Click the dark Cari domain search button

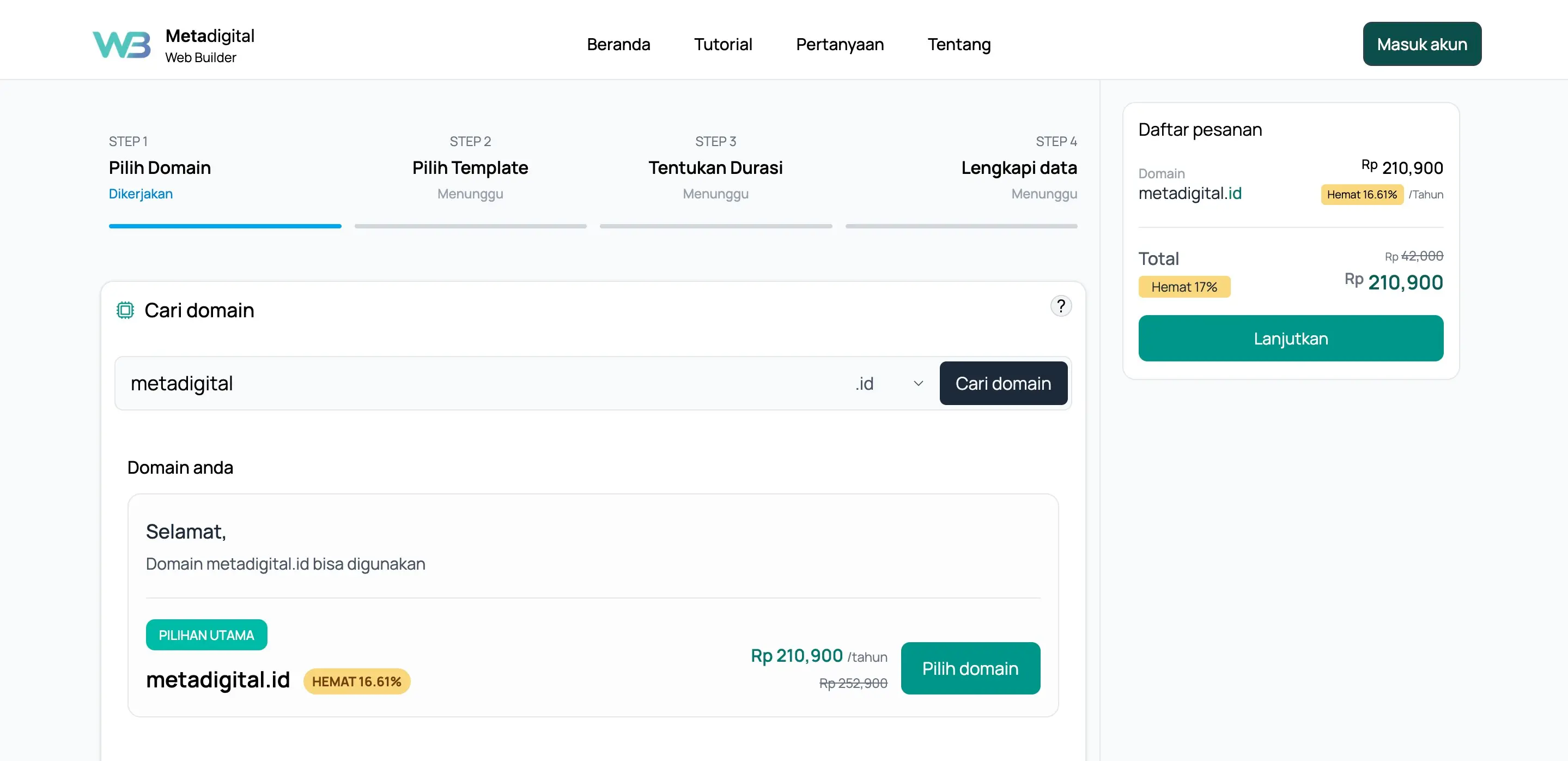click(x=1002, y=384)
